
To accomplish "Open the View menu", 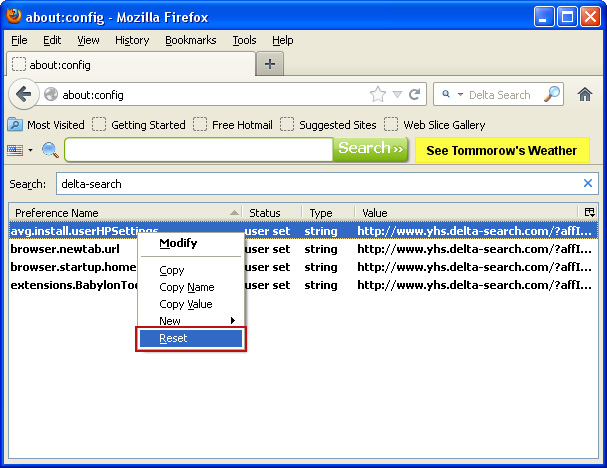I will [88, 40].
